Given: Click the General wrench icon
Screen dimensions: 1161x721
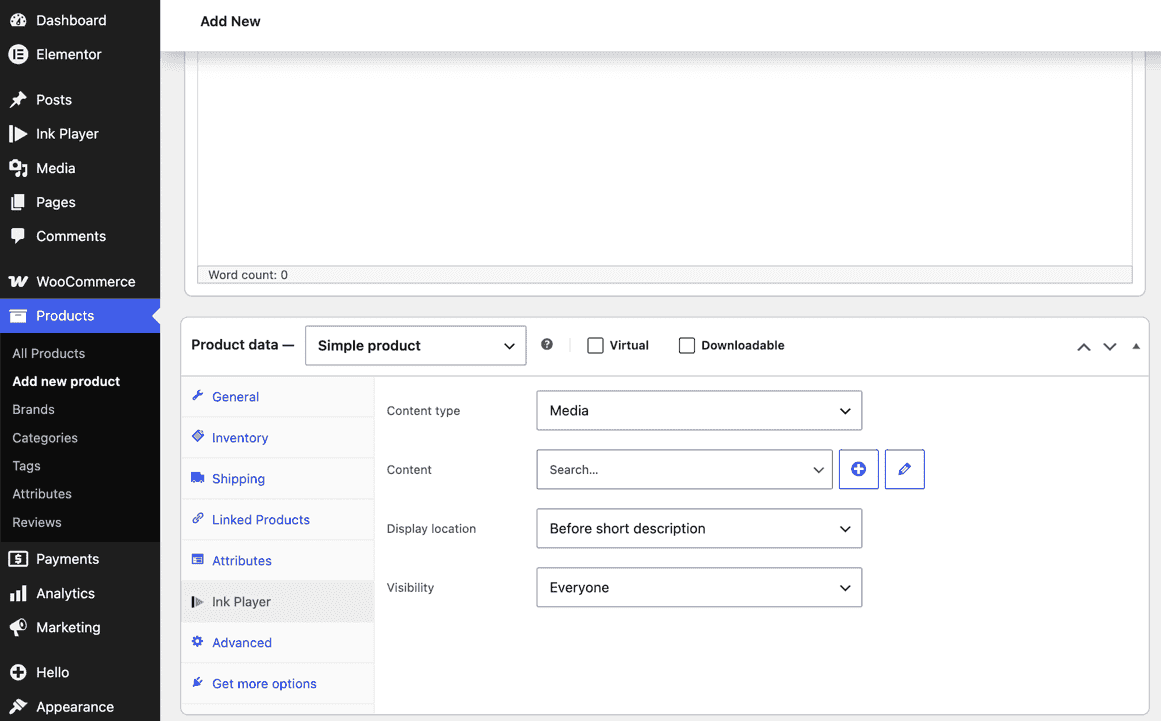Looking at the screenshot, I should [198, 395].
